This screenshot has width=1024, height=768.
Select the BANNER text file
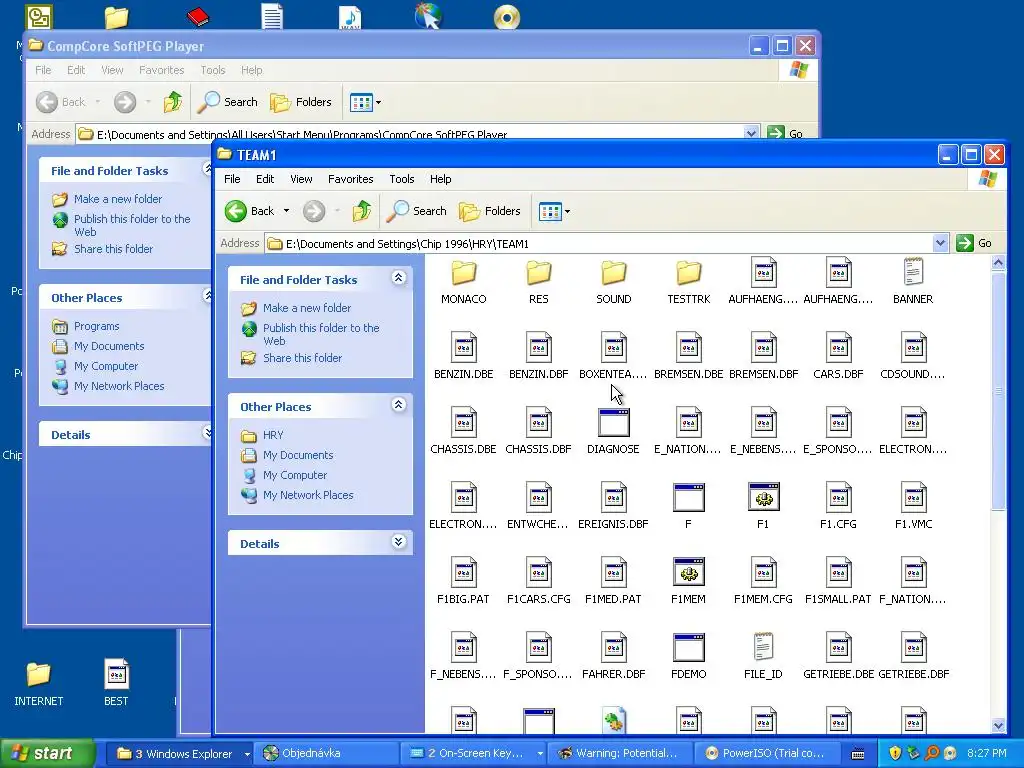coord(913,281)
